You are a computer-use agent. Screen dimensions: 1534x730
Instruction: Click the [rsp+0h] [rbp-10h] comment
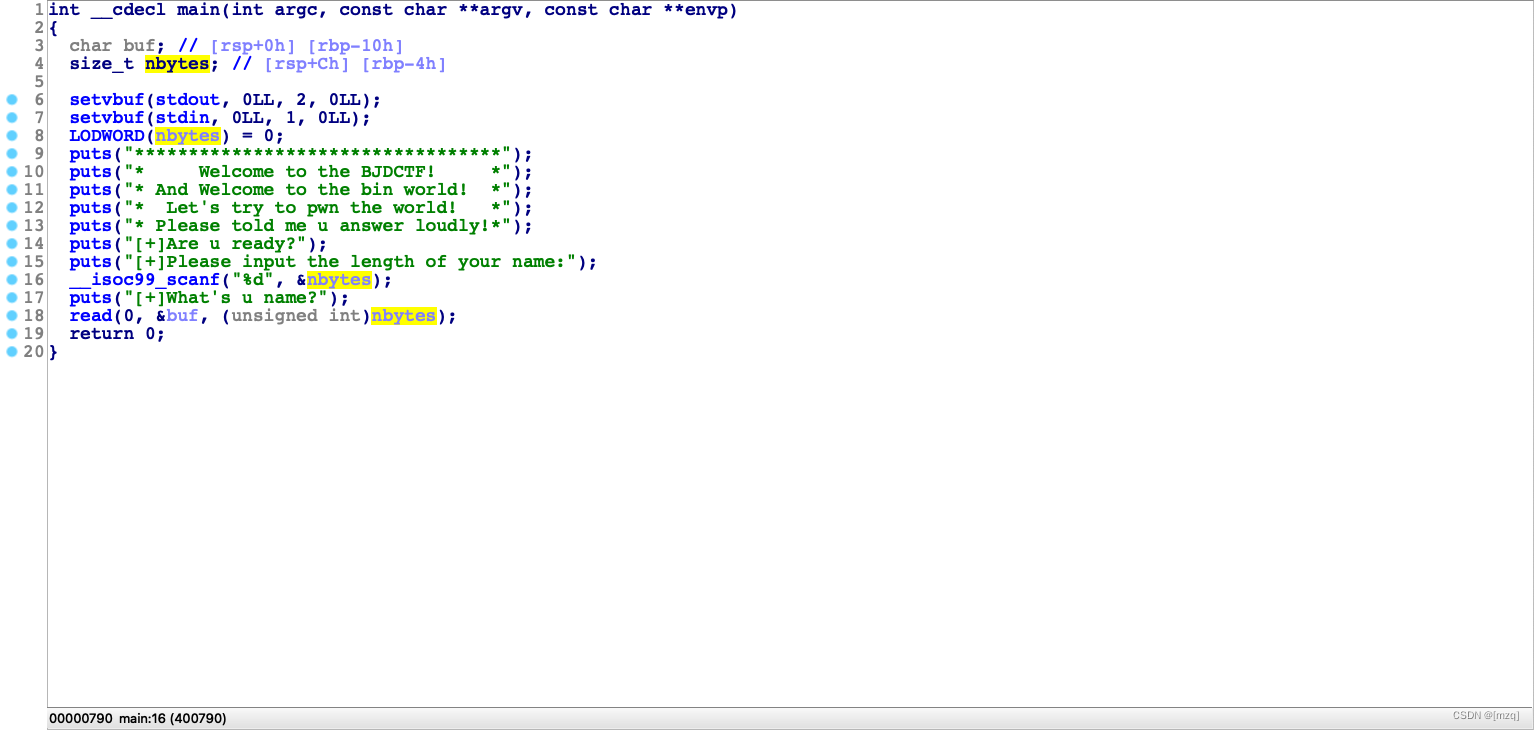click(x=307, y=46)
